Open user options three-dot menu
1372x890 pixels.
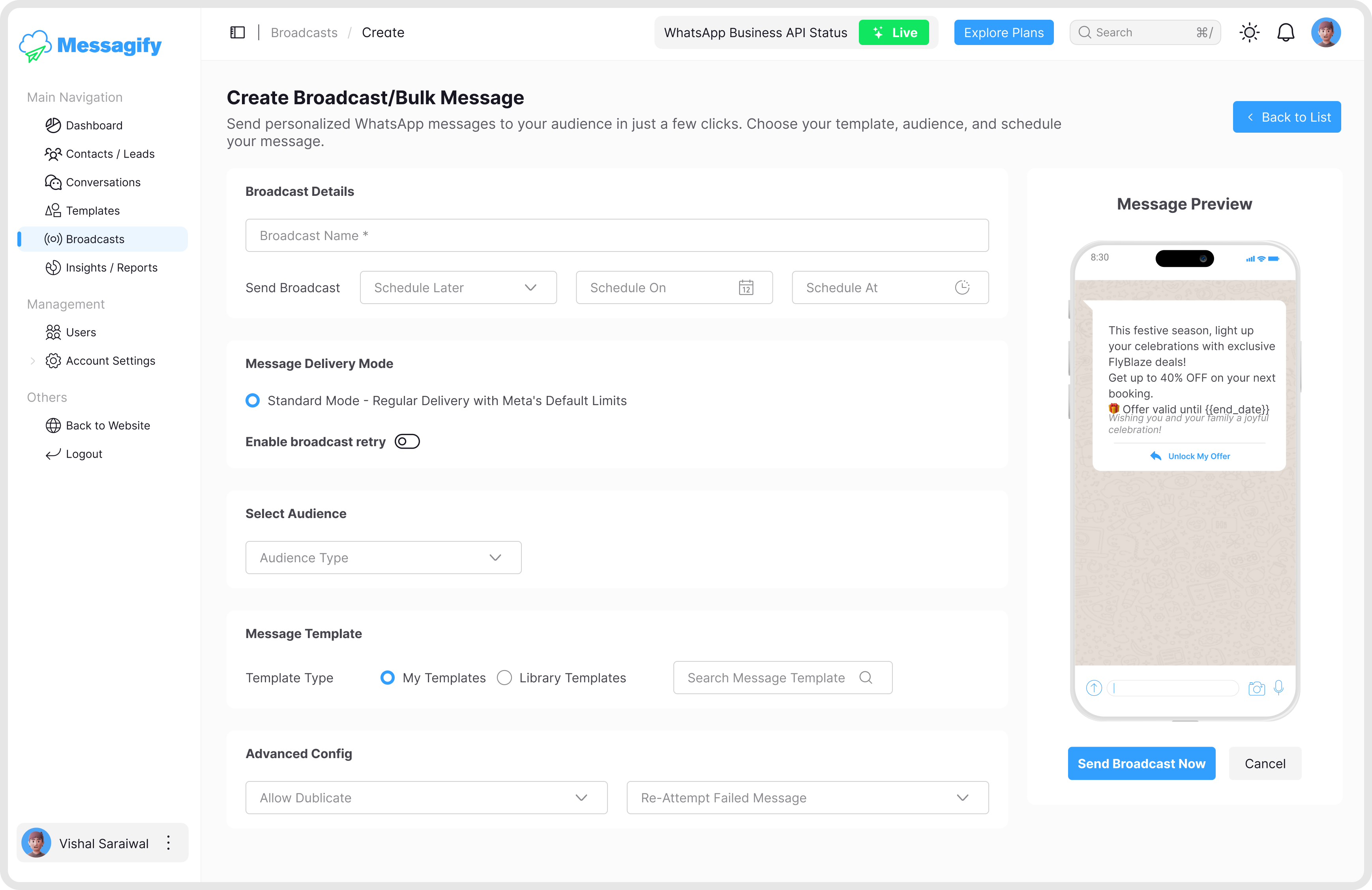point(168,843)
